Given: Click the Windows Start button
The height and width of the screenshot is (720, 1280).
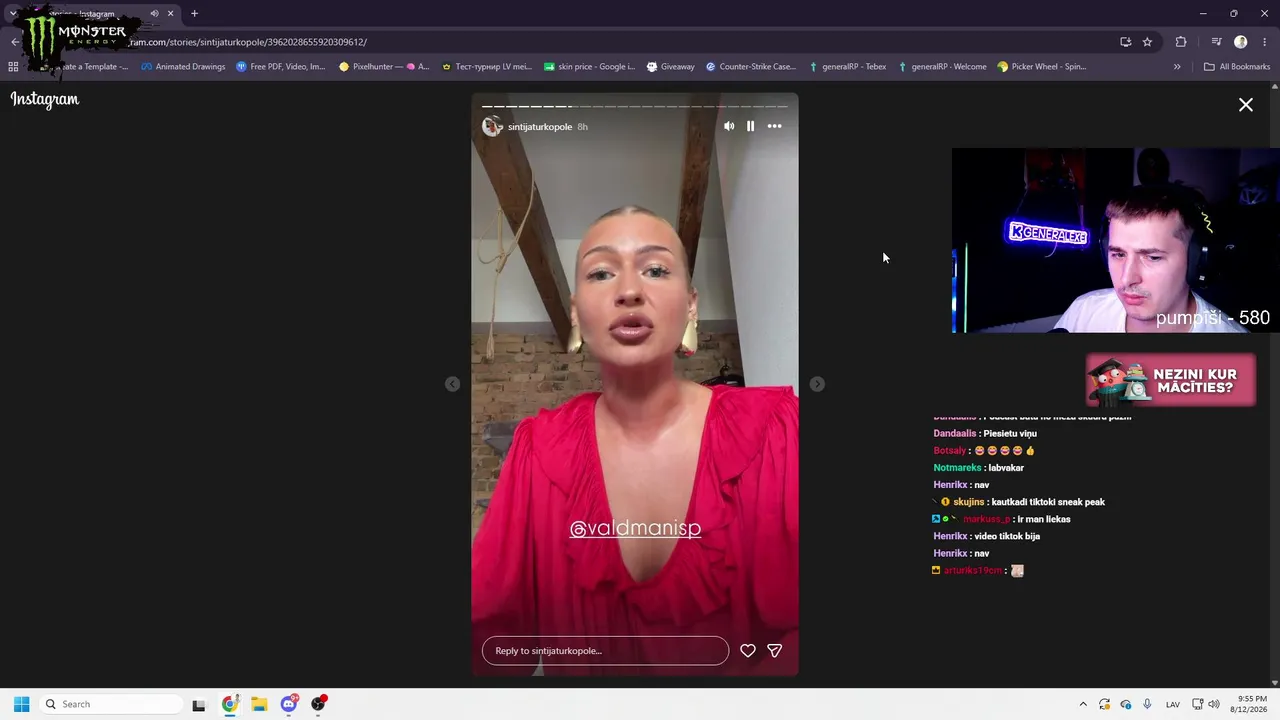Looking at the screenshot, I should [x=21, y=704].
